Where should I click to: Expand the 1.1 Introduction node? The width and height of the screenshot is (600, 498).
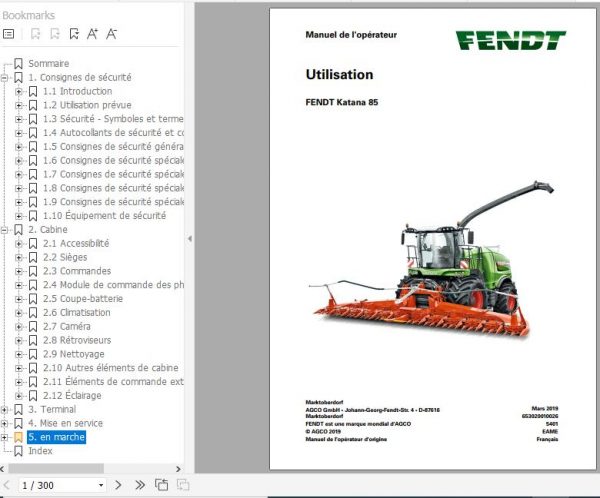(x=18, y=91)
